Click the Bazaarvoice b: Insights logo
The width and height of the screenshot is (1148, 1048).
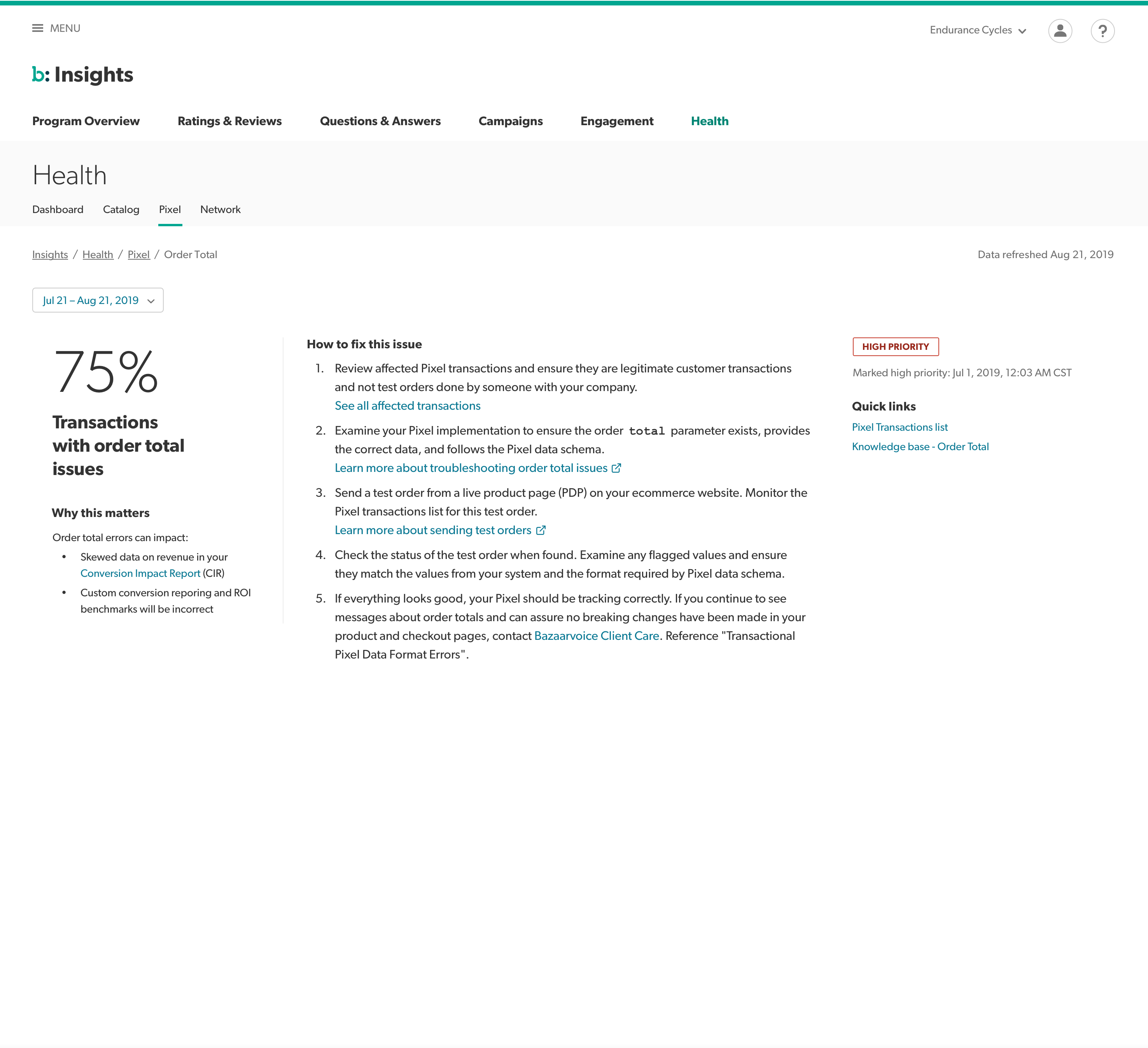coord(82,75)
